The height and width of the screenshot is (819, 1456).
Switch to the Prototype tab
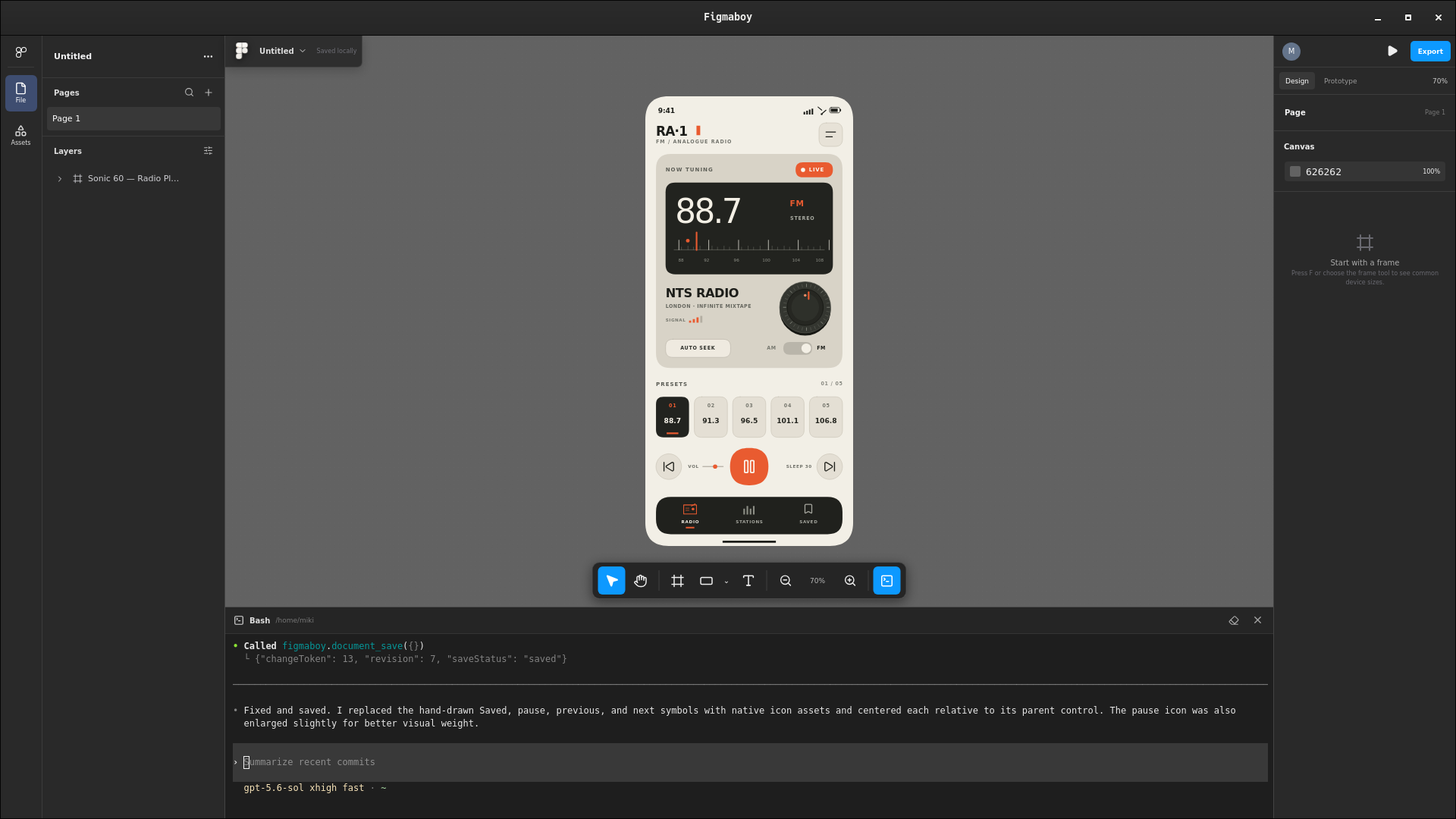coord(1340,81)
